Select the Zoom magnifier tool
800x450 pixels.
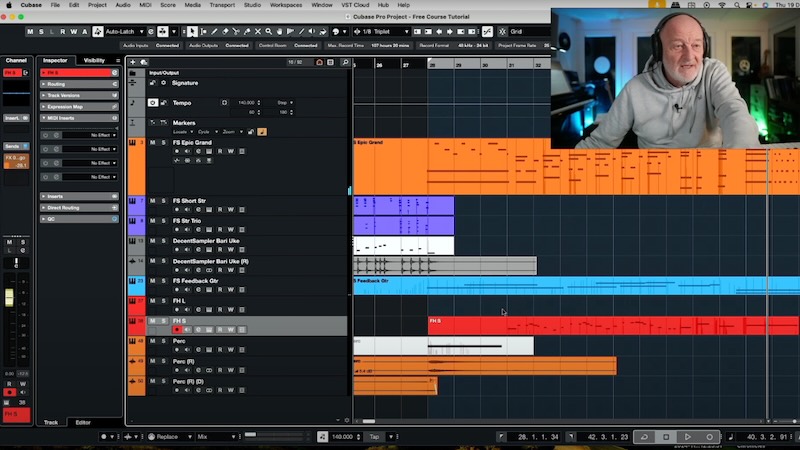[268, 32]
